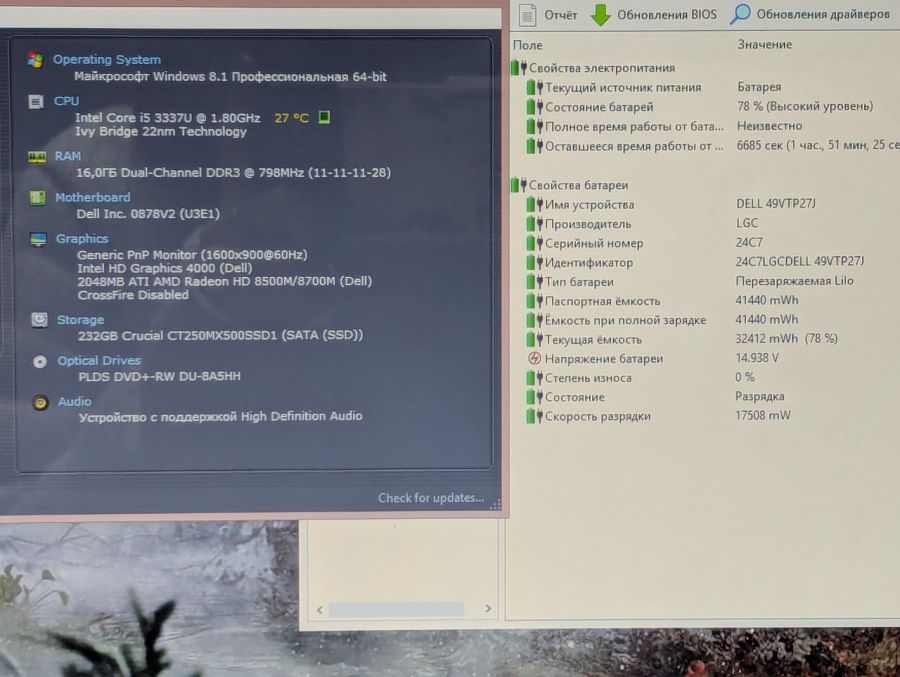Click the RAM module icon in Speccy
The height and width of the screenshot is (677, 900).
pyautogui.click(x=37, y=157)
